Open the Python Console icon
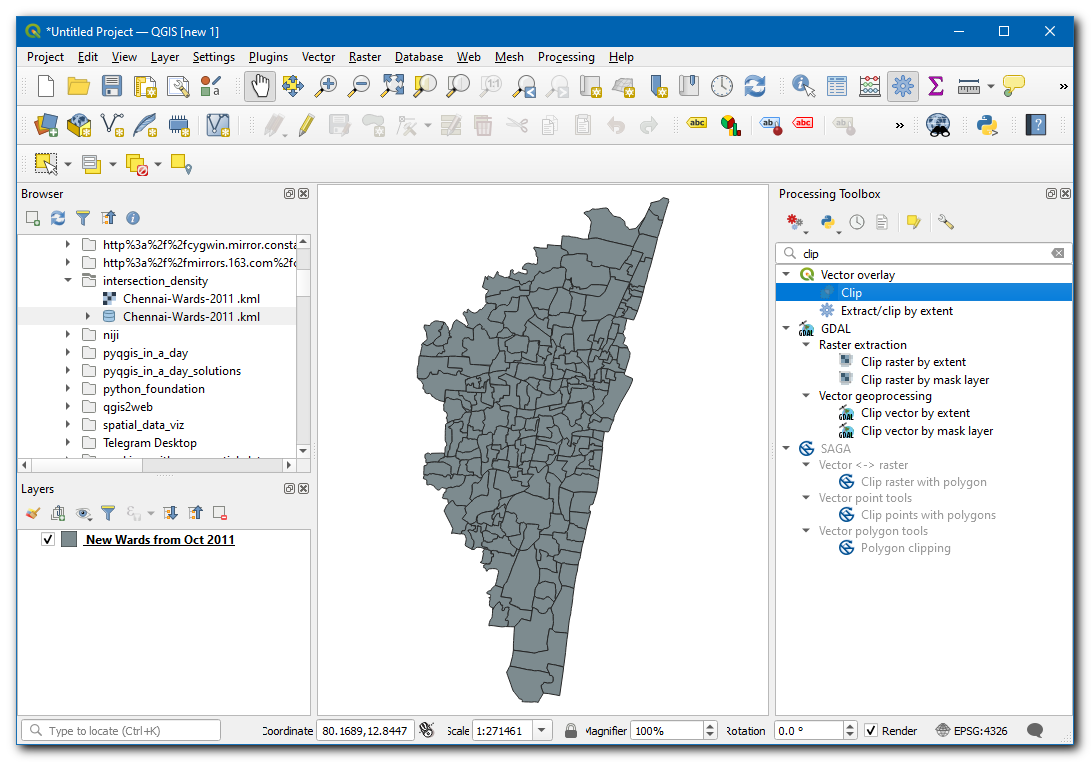Viewport: 1091px width, 762px height. pyautogui.click(x=987, y=125)
